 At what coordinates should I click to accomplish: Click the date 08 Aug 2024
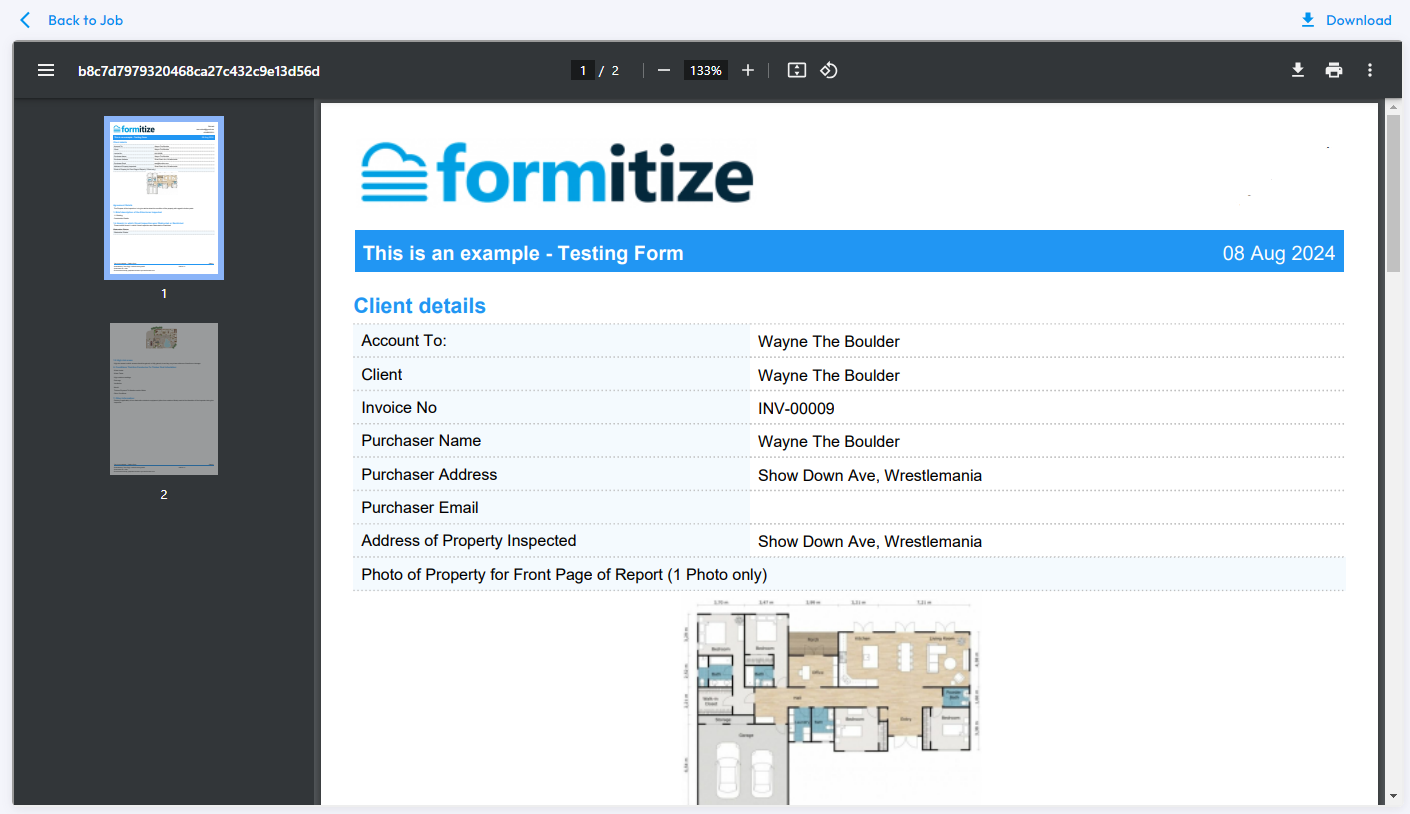point(1279,253)
